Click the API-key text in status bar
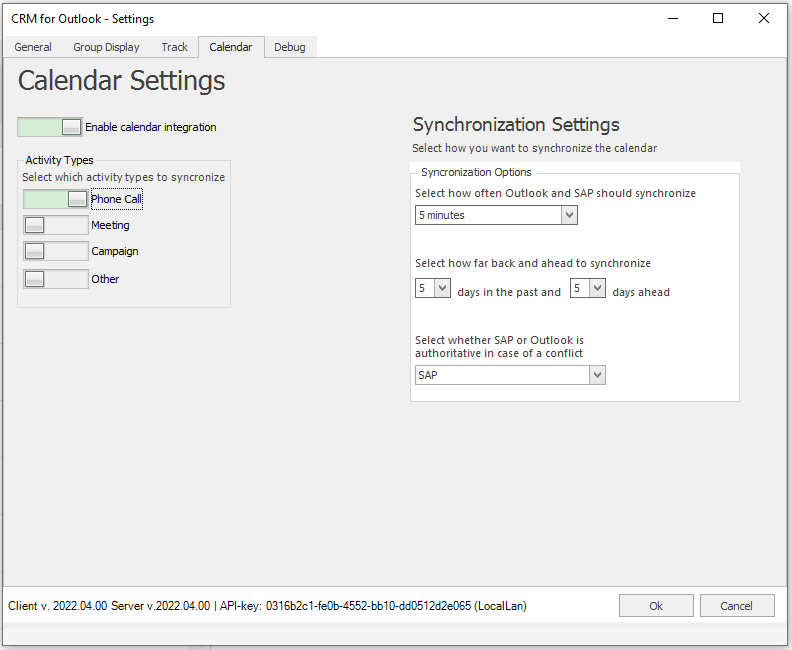The width and height of the screenshot is (792, 650). 373,606
